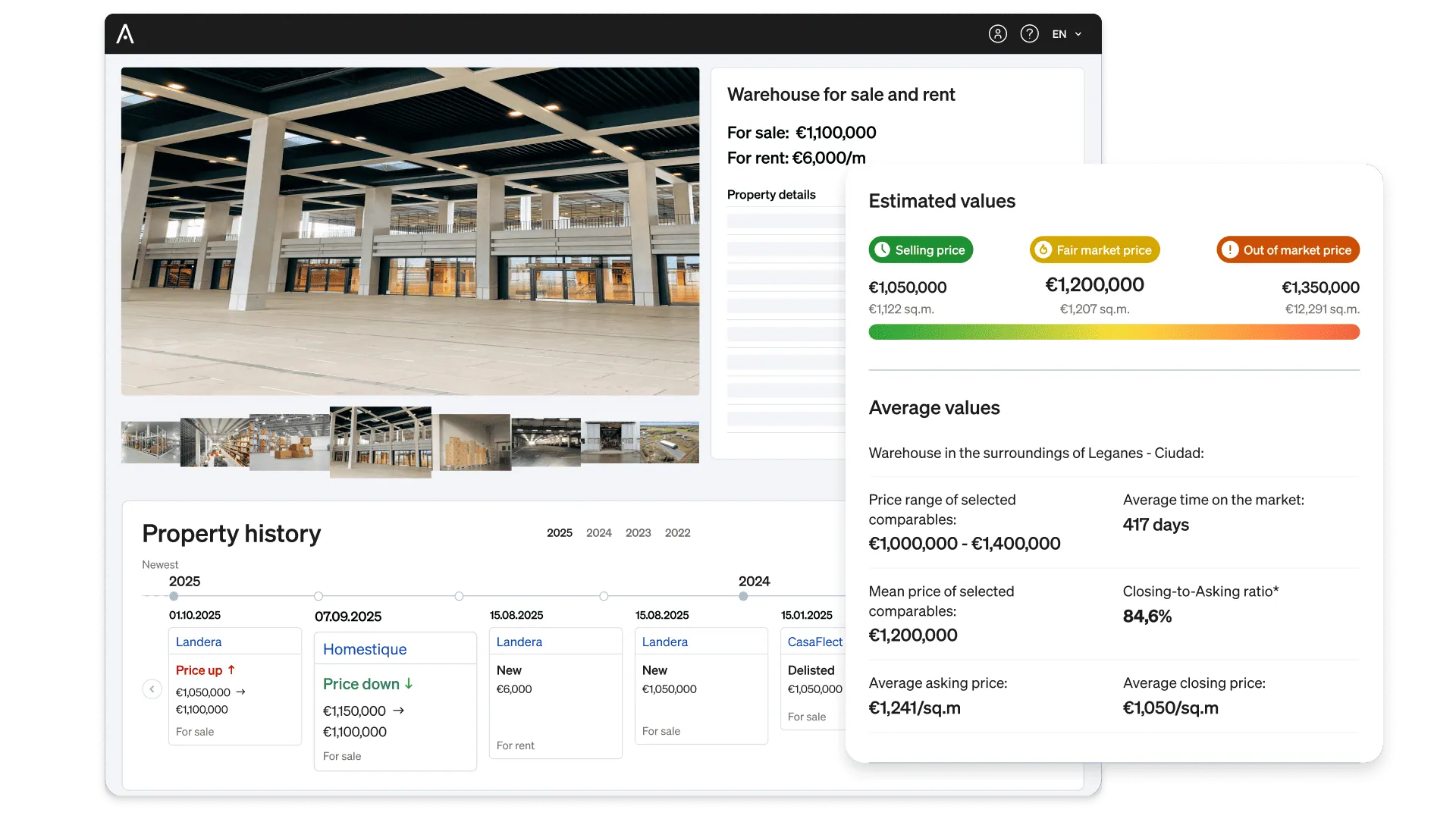The width and height of the screenshot is (1456, 819).
Task: Click the logo icon in top bar
Action: [x=125, y=34]
